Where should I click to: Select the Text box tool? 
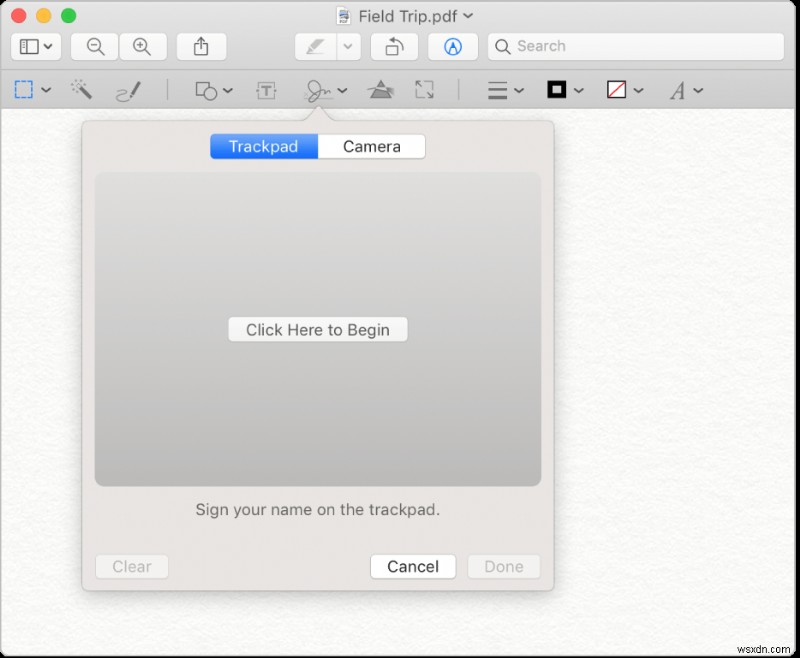tap(266, 90)
